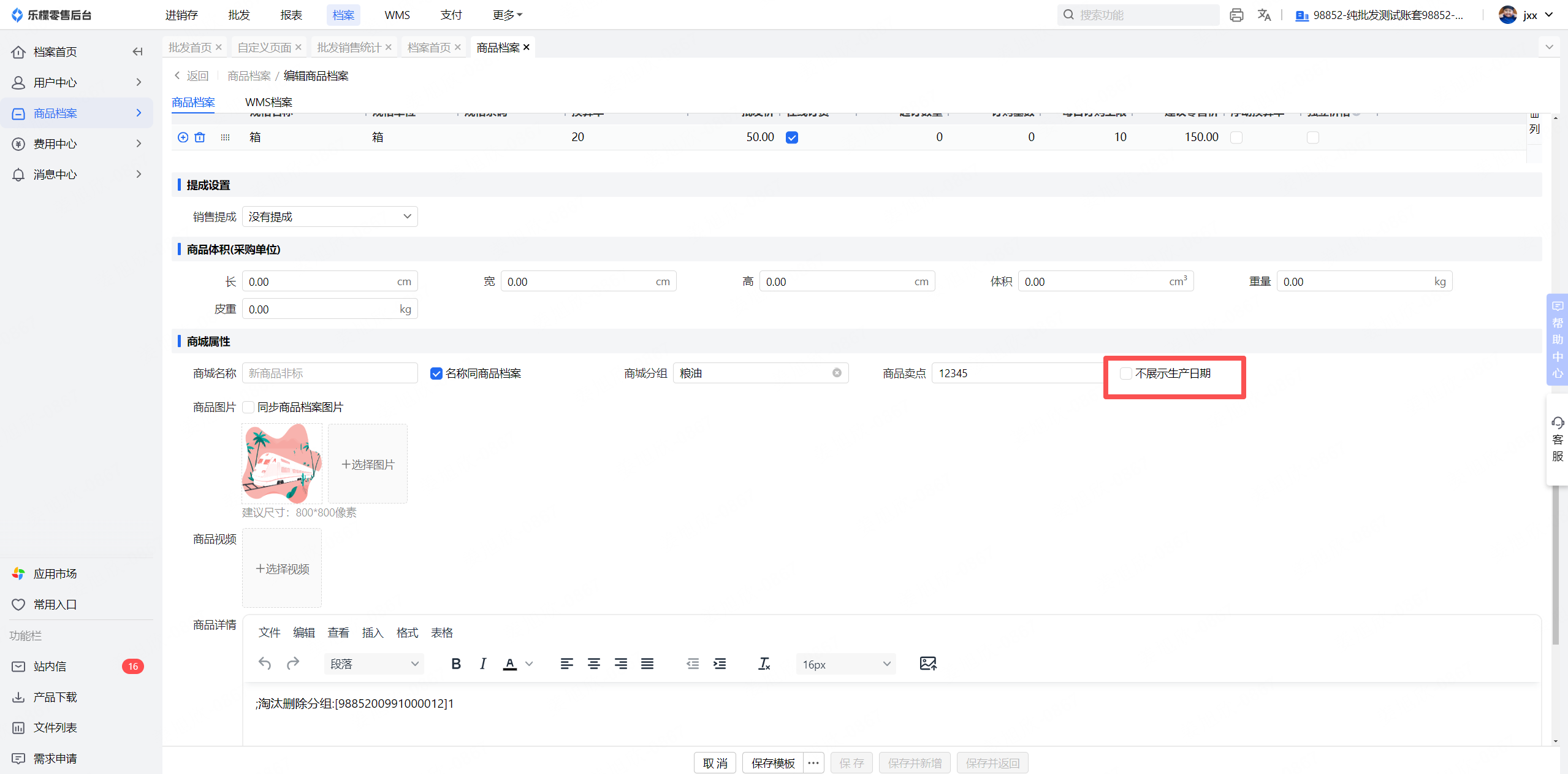Click the 取消 button

tap(715, 763)
